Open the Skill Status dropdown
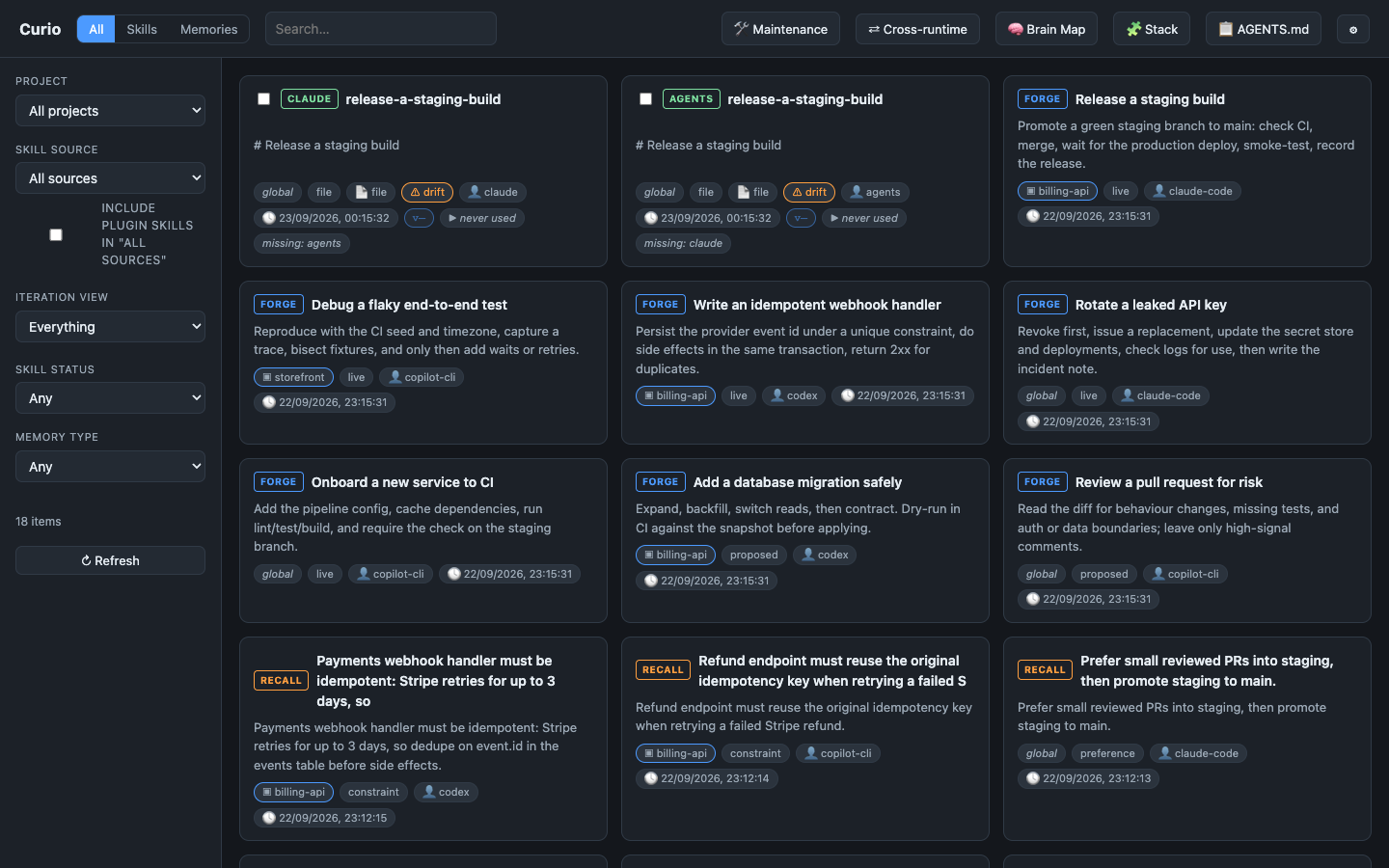The image size is (1389, 868). tap(110, 398)
